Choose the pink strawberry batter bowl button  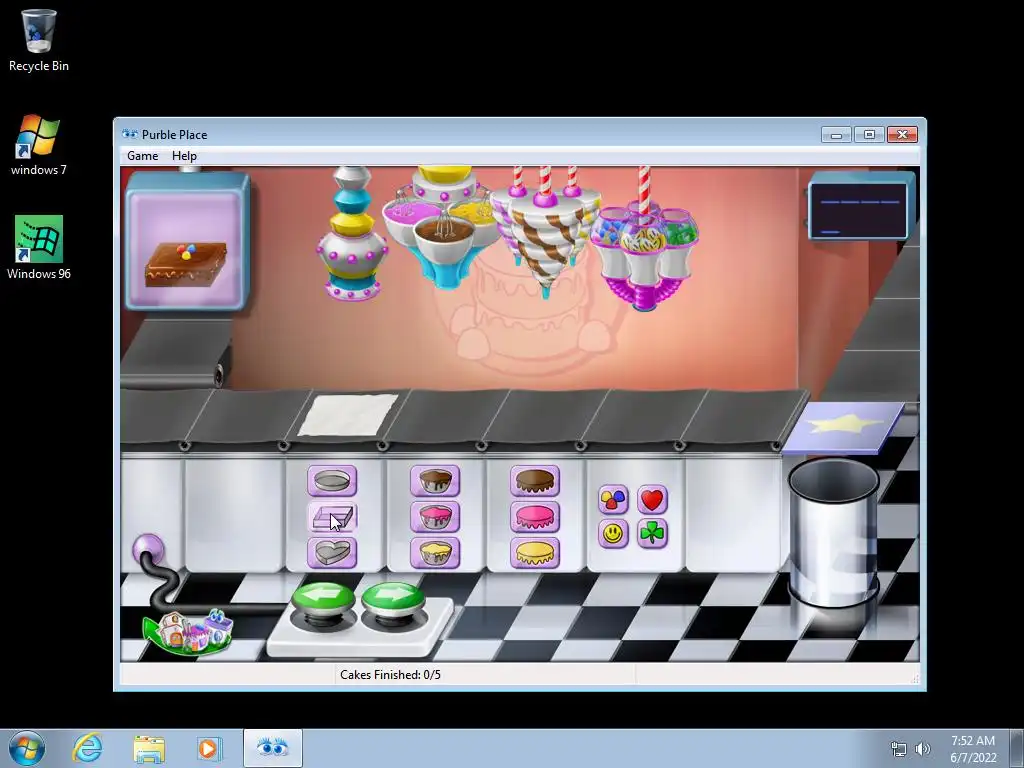pyautogui.click(x=435, y=517)
